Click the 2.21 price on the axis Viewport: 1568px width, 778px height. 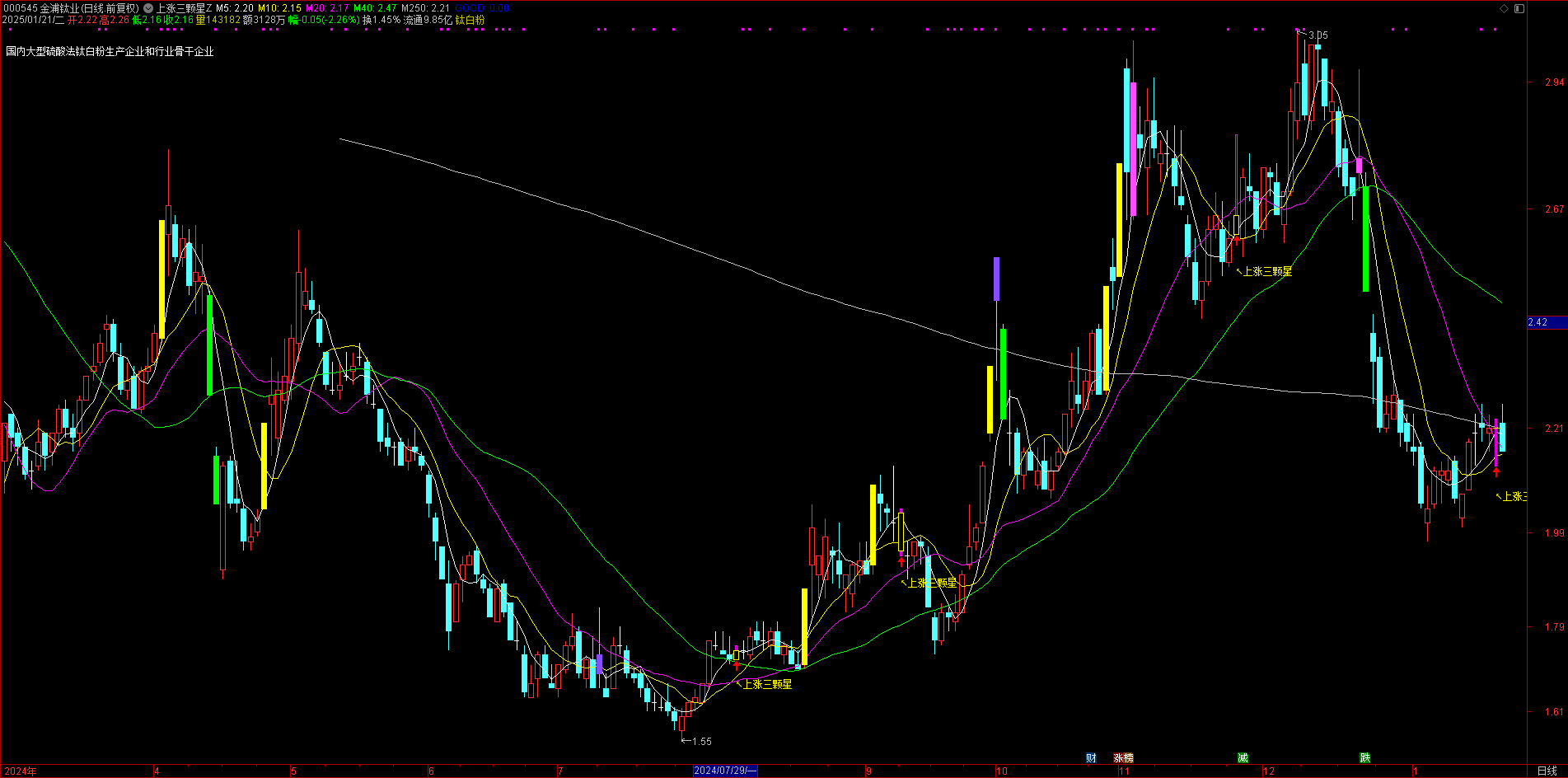[x=1554, y=429]
